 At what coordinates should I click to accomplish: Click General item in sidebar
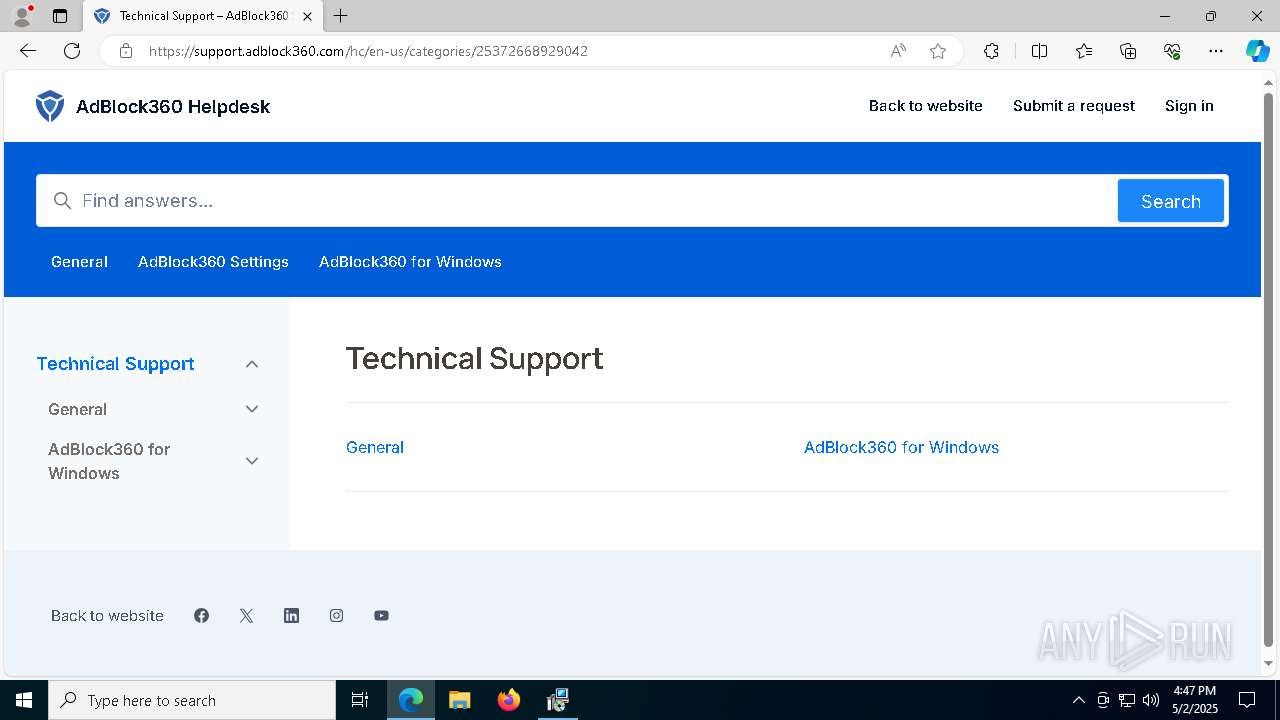click(77, 409)
